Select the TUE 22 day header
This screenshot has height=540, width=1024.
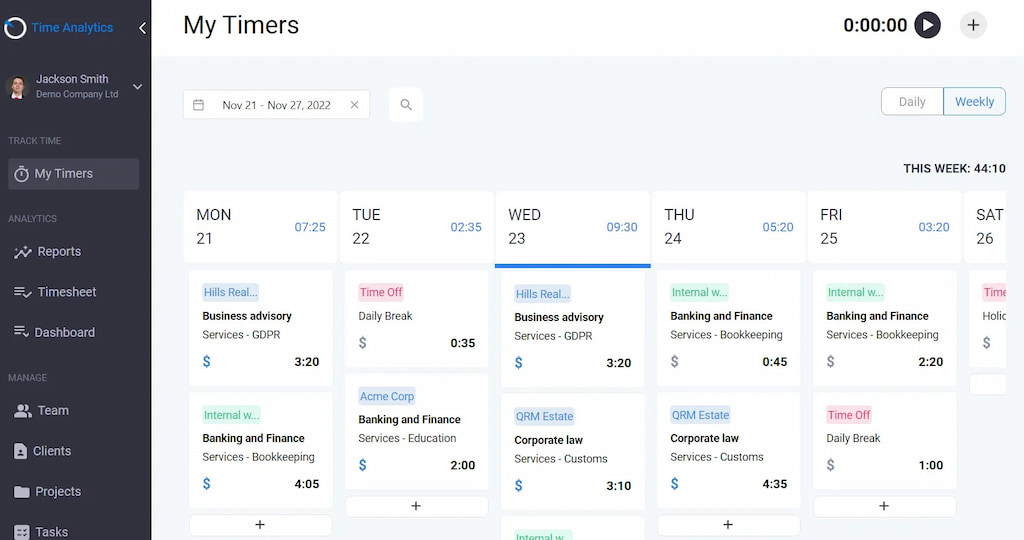(417, 227)
